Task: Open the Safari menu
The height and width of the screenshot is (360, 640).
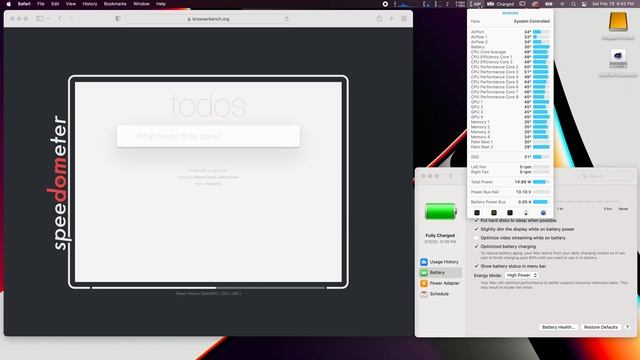Action: [24, 4]
